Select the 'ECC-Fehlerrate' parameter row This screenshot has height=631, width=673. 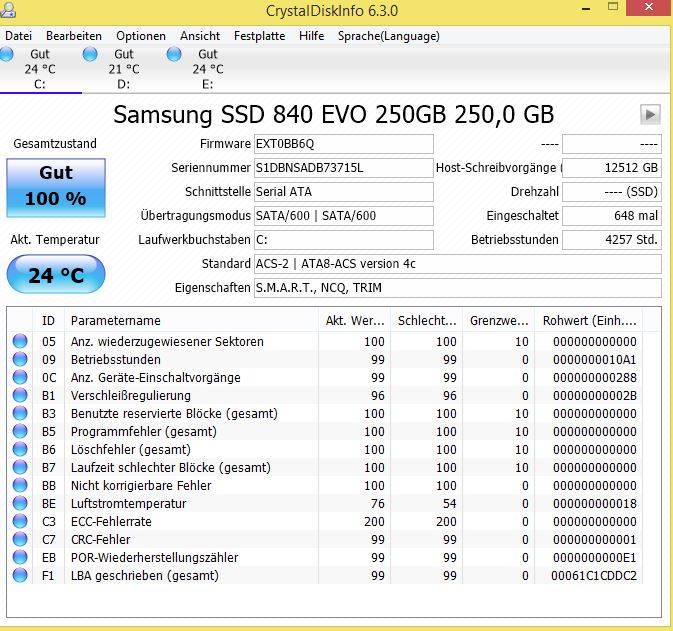[325, 522]
